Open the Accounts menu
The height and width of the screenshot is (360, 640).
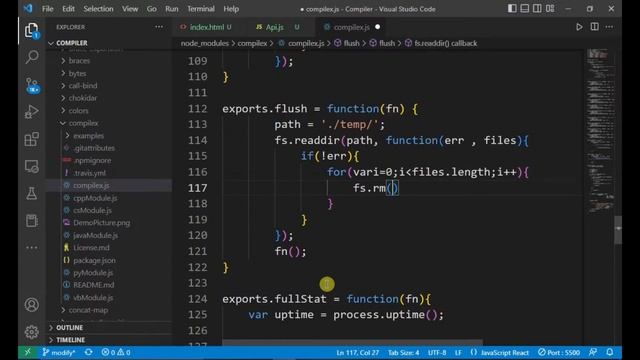point(32,304)
